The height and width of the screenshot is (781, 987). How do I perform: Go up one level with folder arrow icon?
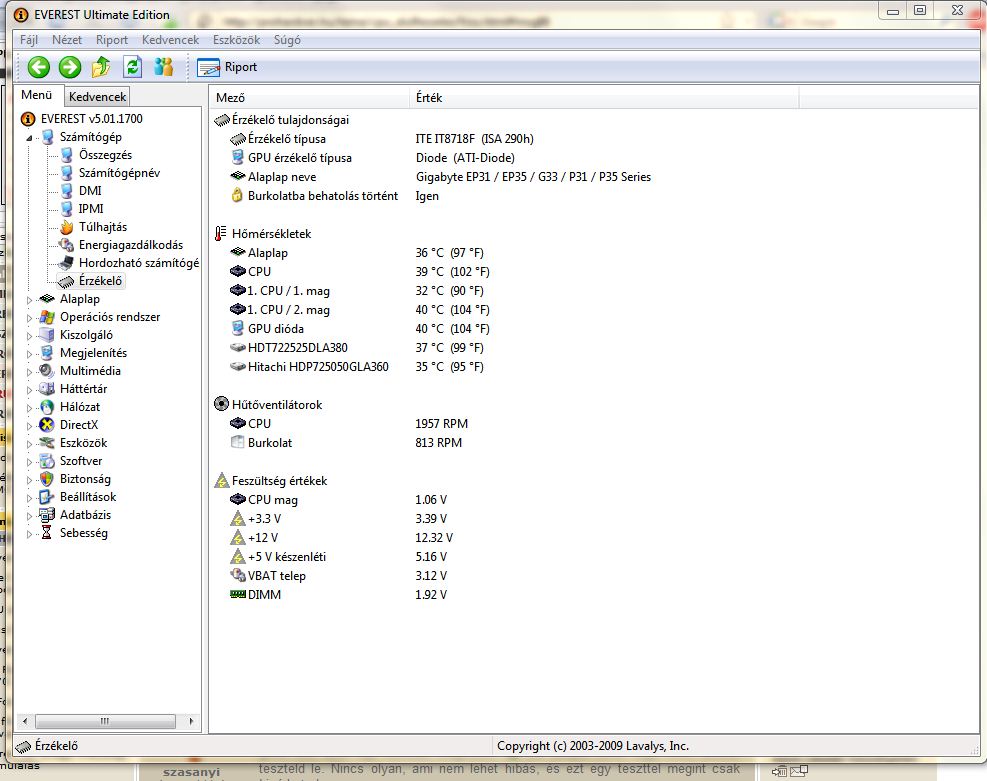coord(101,67)
